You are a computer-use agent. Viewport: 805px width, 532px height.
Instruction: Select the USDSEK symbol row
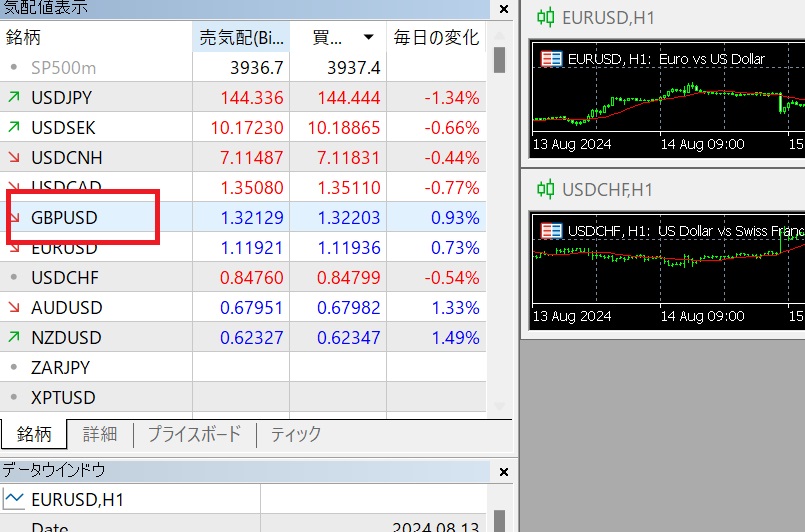coord(243,127)
